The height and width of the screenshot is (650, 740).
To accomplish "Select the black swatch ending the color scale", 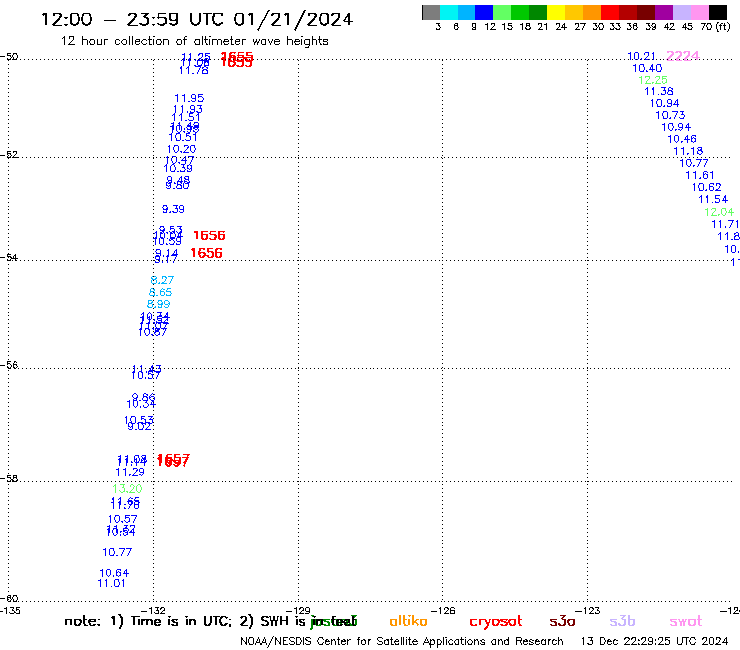I will [717, 13].
